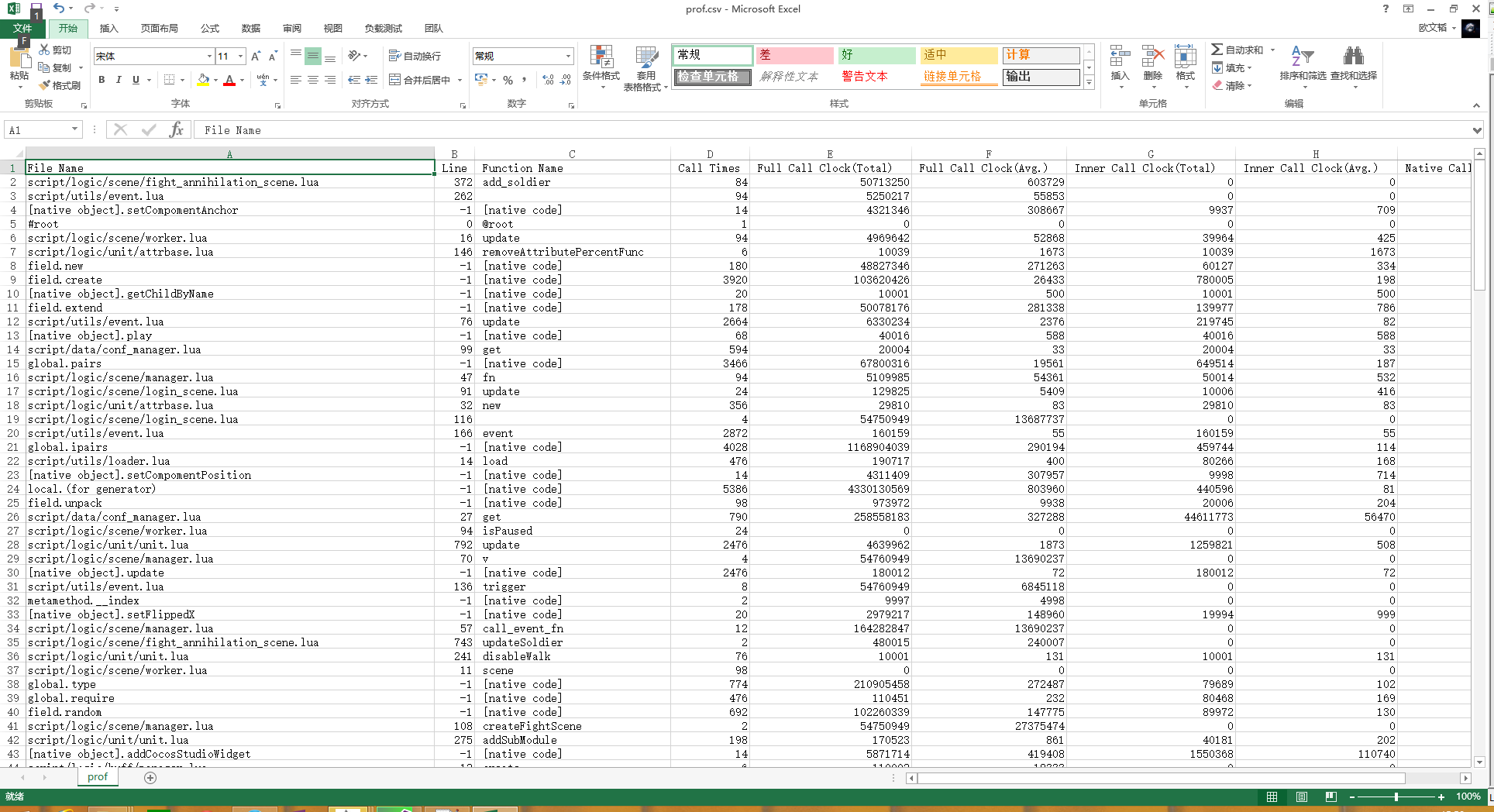Click the AutoSum (自动求和) sigma icon
This screenshot has width=1494, height=812.
point(1217,50)
